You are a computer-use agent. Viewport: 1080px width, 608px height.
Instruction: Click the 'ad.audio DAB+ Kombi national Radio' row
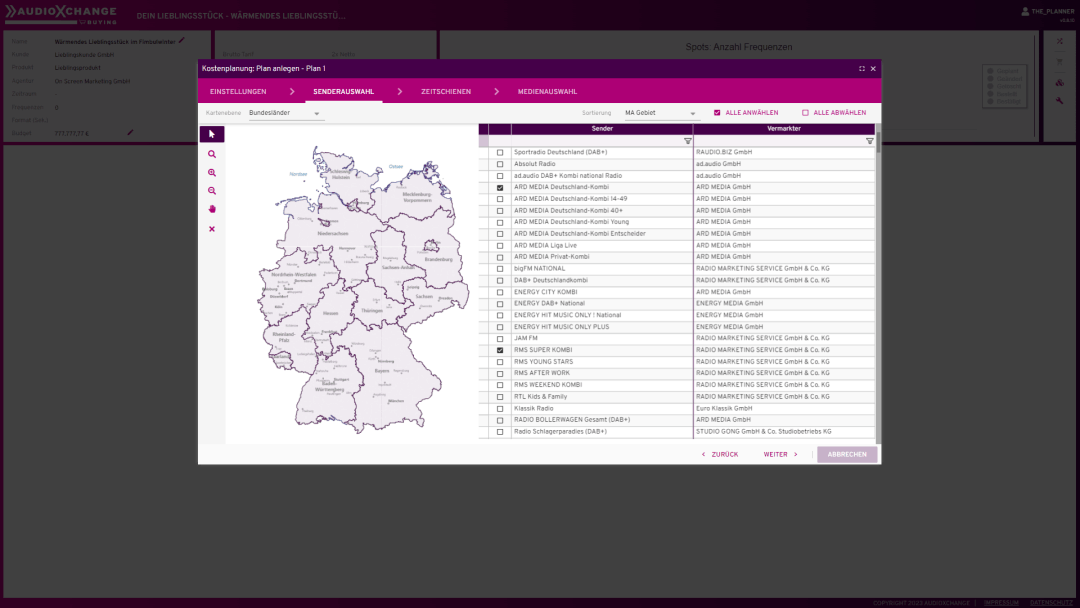(x=677, y=176)
